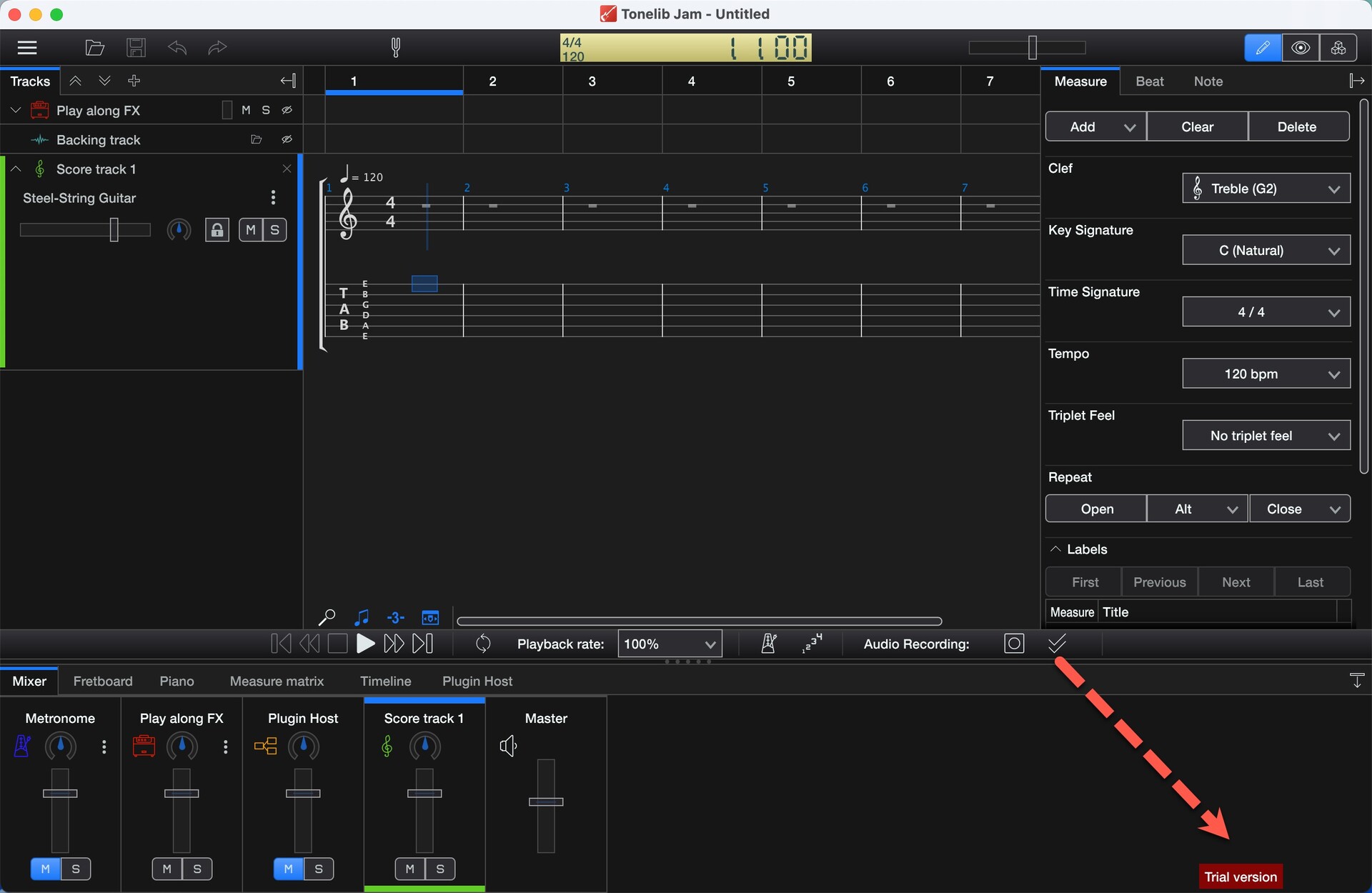Switch to the Beat tab

point(1150,81)
